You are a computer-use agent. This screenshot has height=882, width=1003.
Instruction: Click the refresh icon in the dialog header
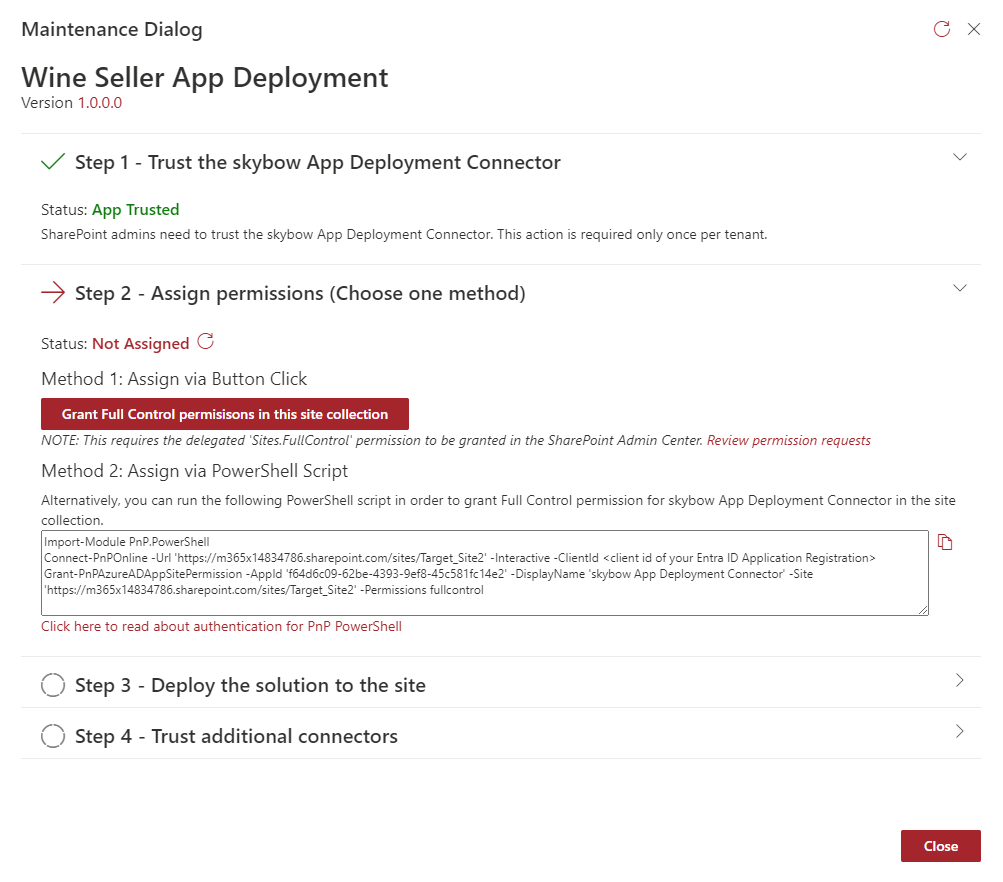click(x=942, y=29)
